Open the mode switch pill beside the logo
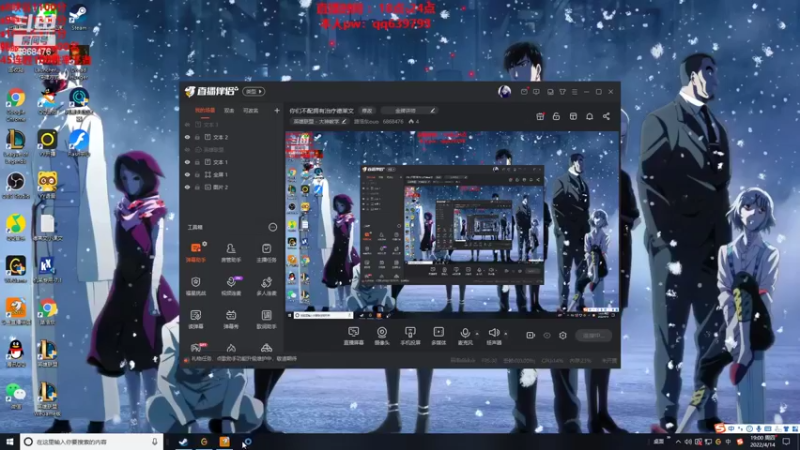This screenshot has height=450, width=800. [x=254, y=91]
